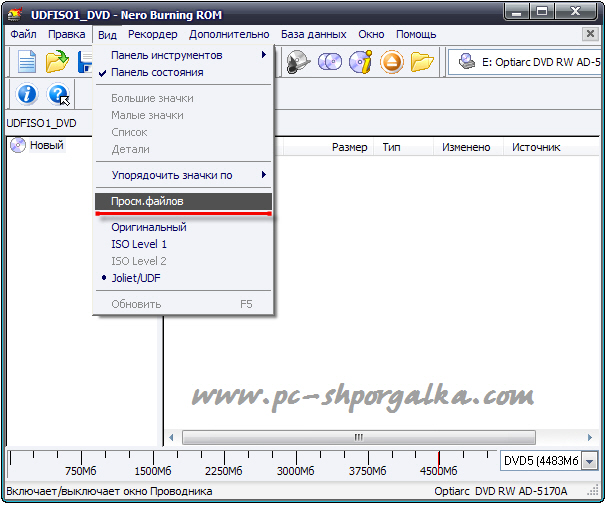
Task: Select the ISO Level 1 view option
Action: coord(183,244)
